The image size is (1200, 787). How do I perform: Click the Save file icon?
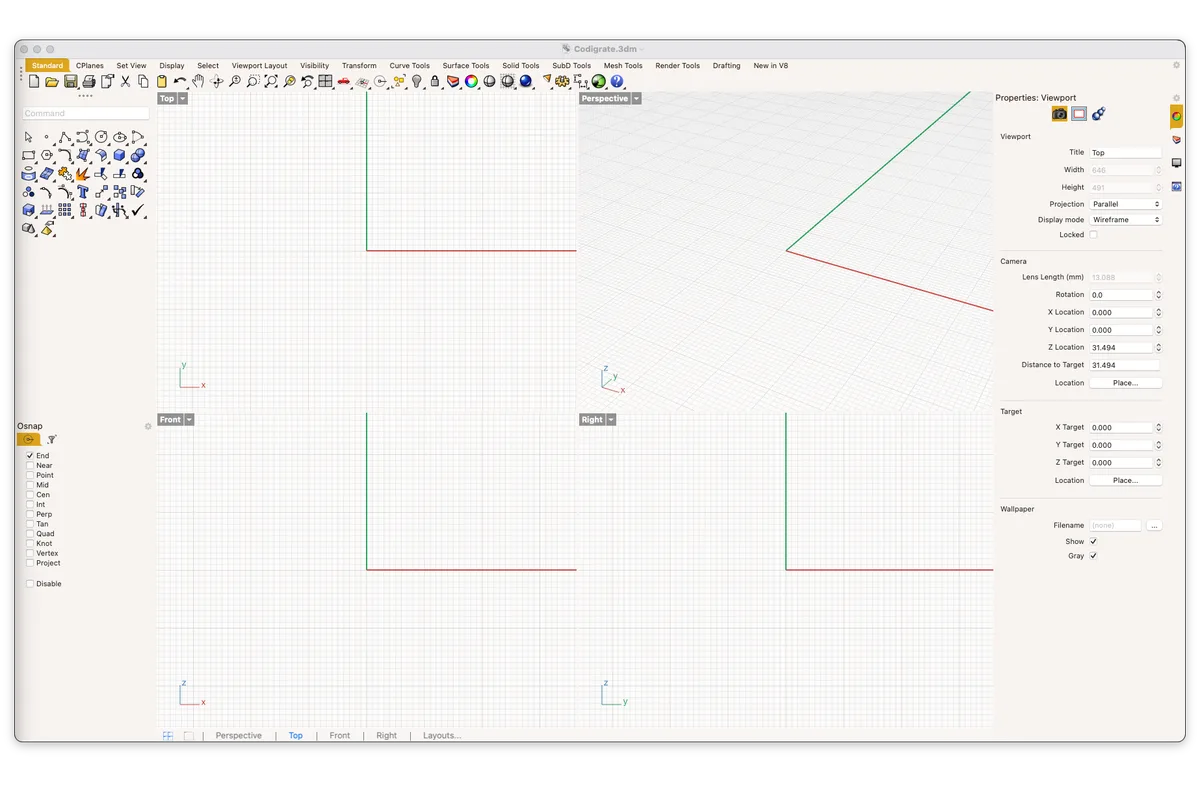coord(70,81)
